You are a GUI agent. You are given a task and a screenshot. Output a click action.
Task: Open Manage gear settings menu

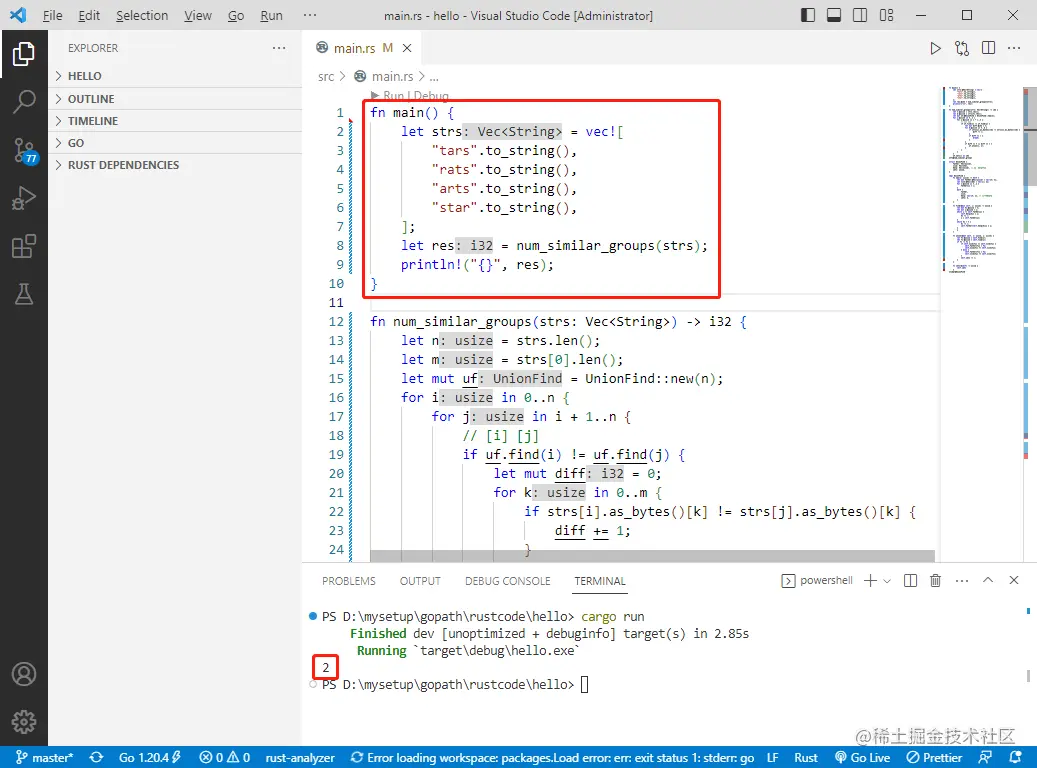[x=24, y=722]
